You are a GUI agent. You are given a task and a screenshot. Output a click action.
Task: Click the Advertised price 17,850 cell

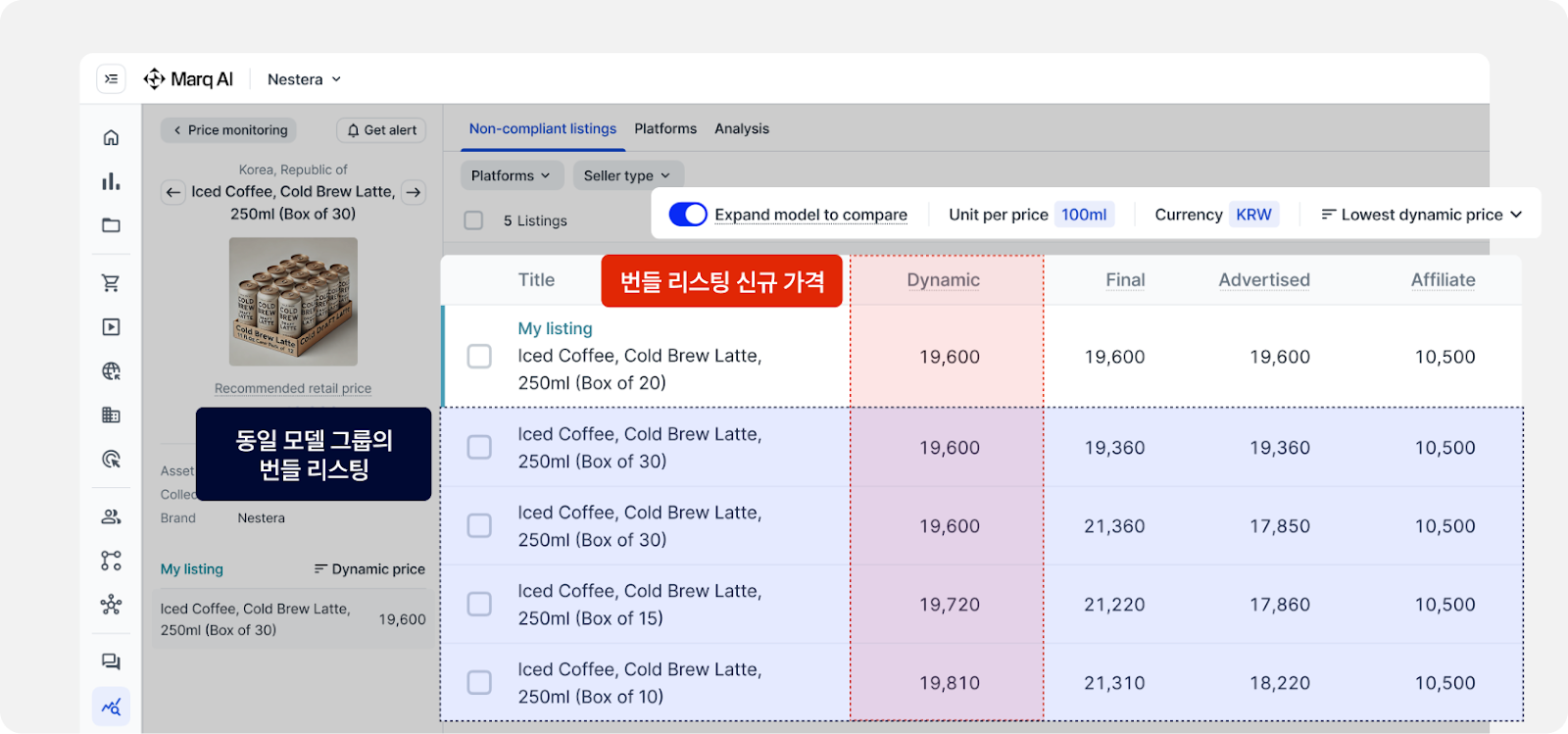(x=1280, y=526)
